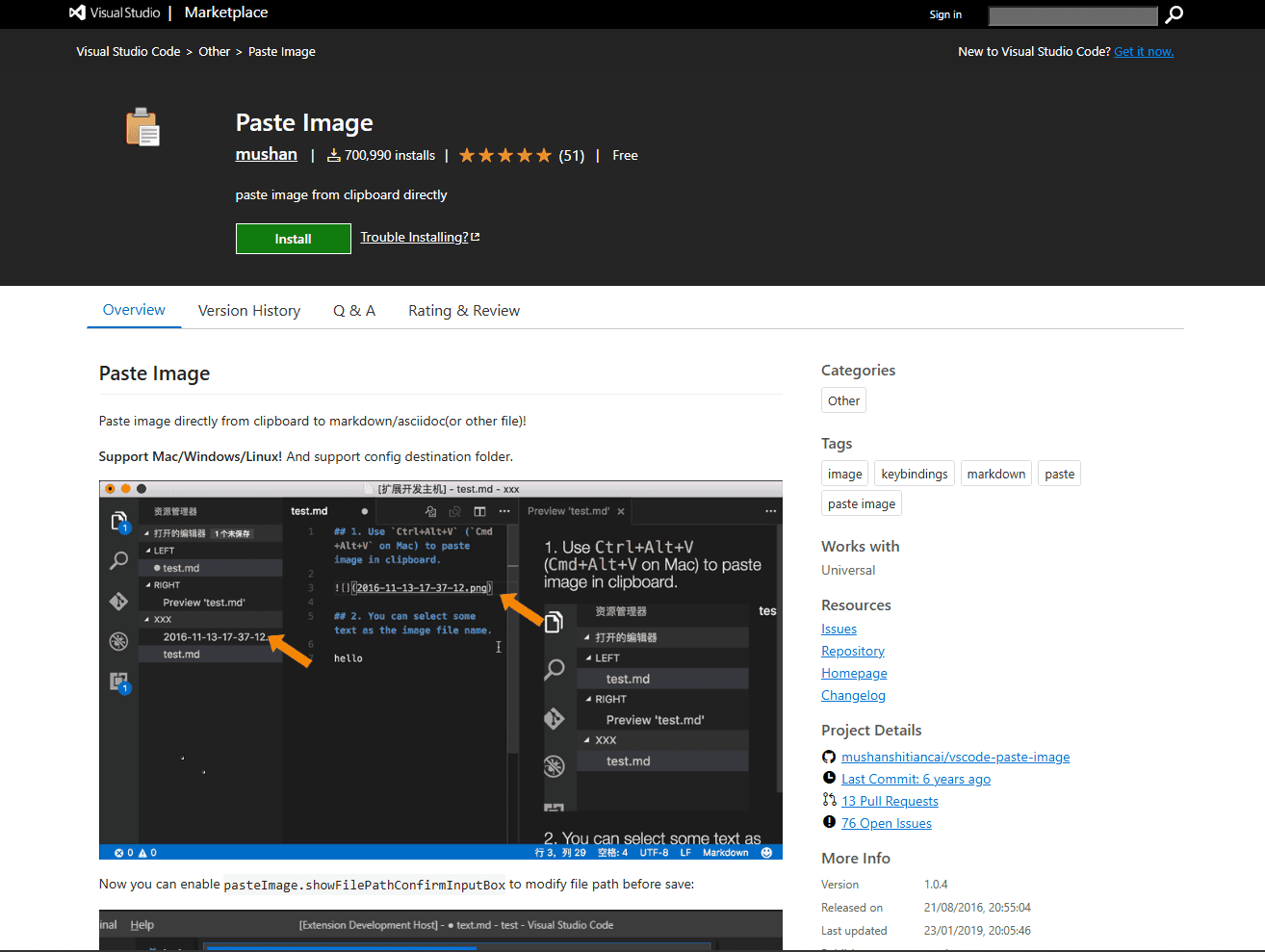This screenshot has width=1265, height=952.
Task: Click 'Last Commit: 6 years ago'
Action: click(x=916, y=779)
